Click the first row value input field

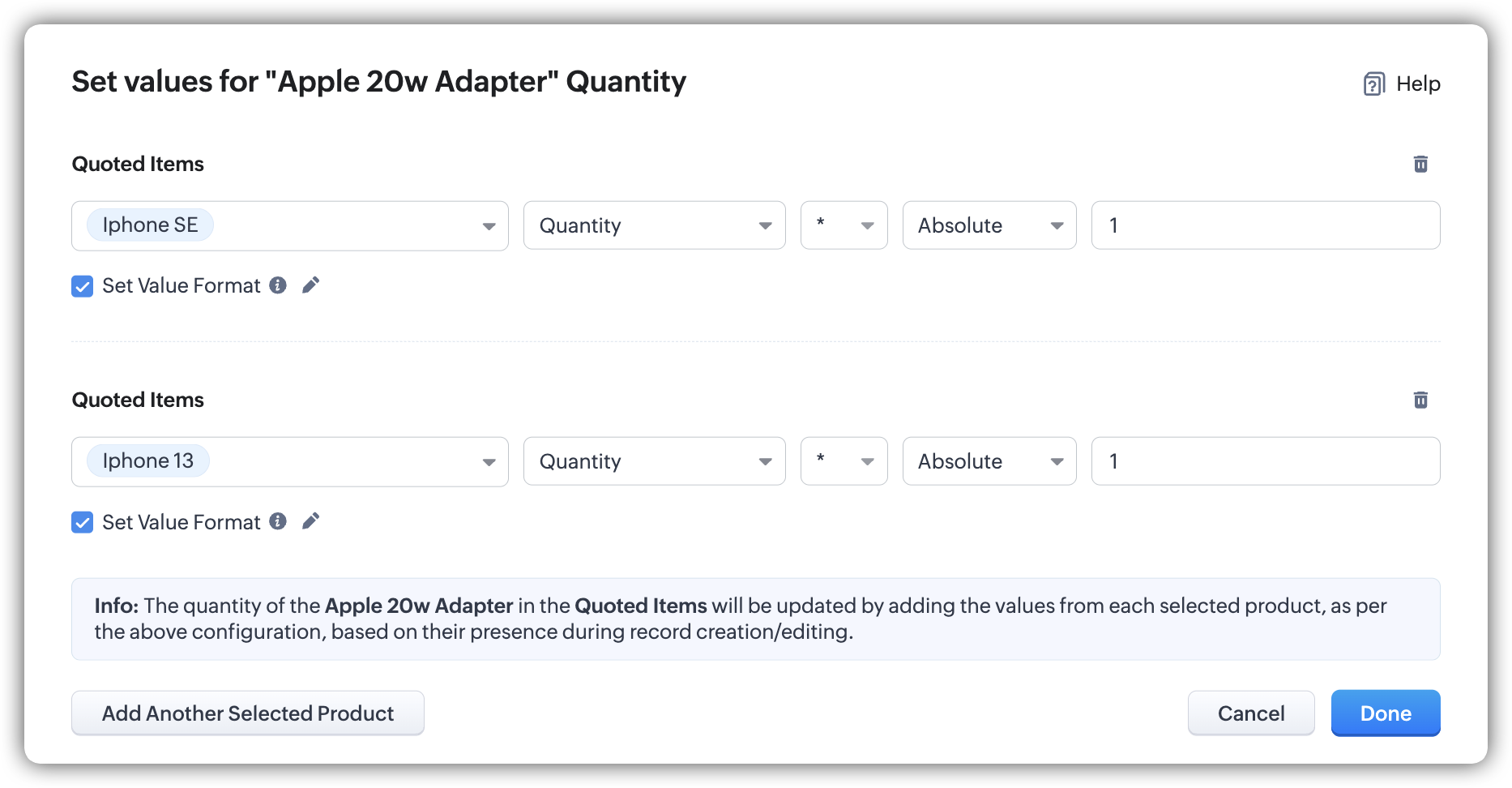point(1265,225)
